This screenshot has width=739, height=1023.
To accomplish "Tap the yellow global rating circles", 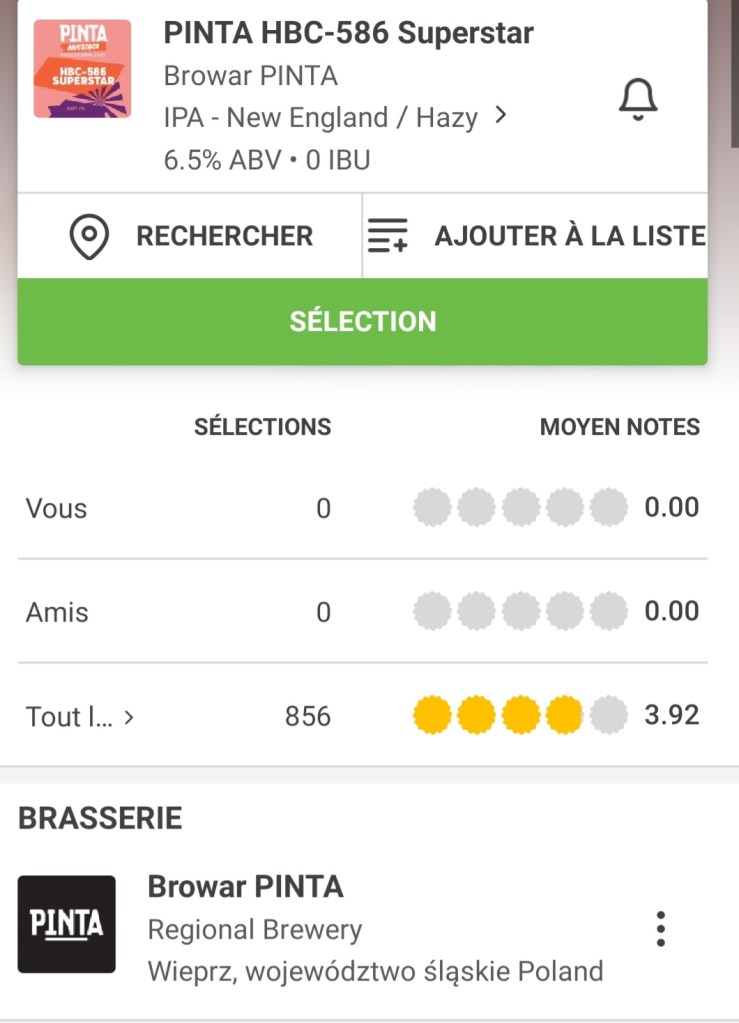I will 520,716.
